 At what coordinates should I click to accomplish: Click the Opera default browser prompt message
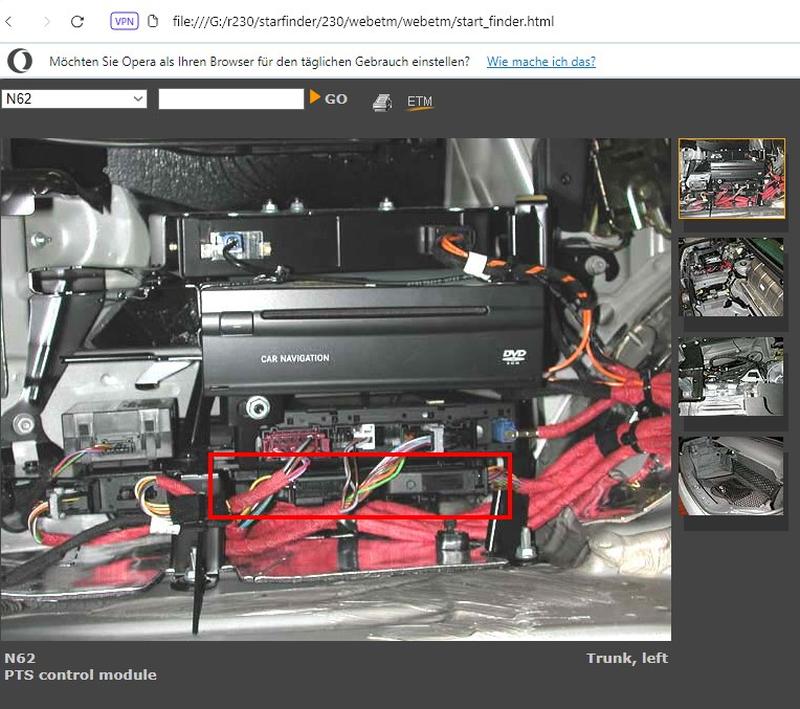click(x=259, y=62)
